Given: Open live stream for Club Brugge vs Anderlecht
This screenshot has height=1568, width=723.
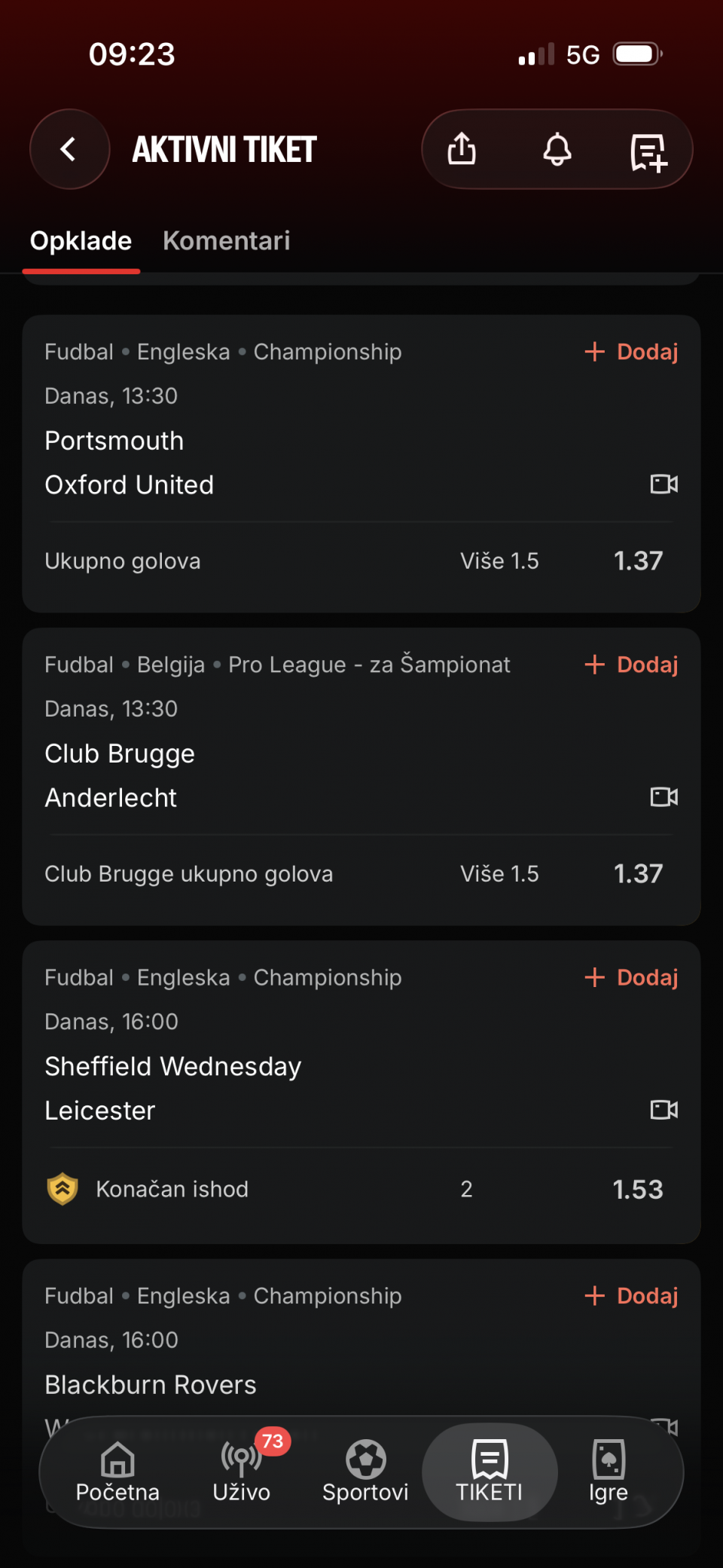Looking at the screenshot, I should pyautogui.click(x=664, y=796).
